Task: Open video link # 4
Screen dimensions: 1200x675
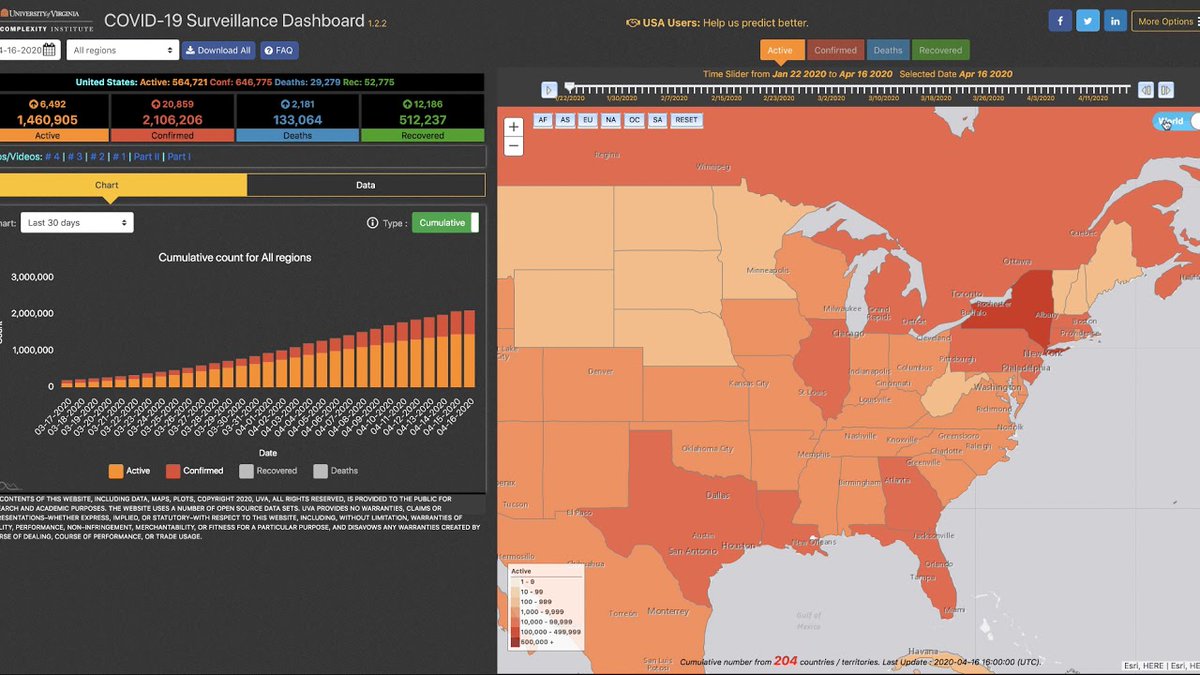Action: pos(52,157)
